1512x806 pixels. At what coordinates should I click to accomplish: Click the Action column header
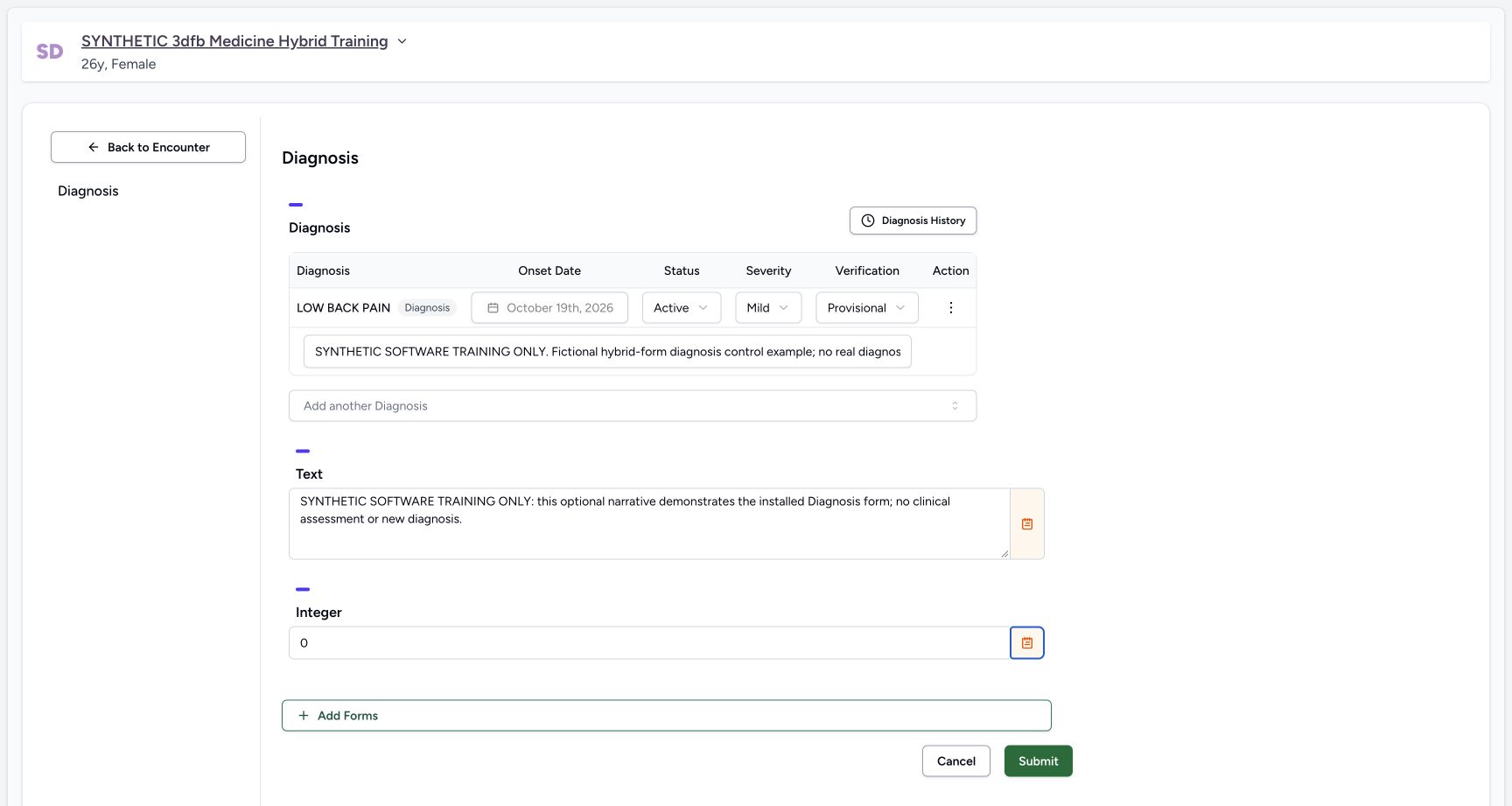click(951, 270)
